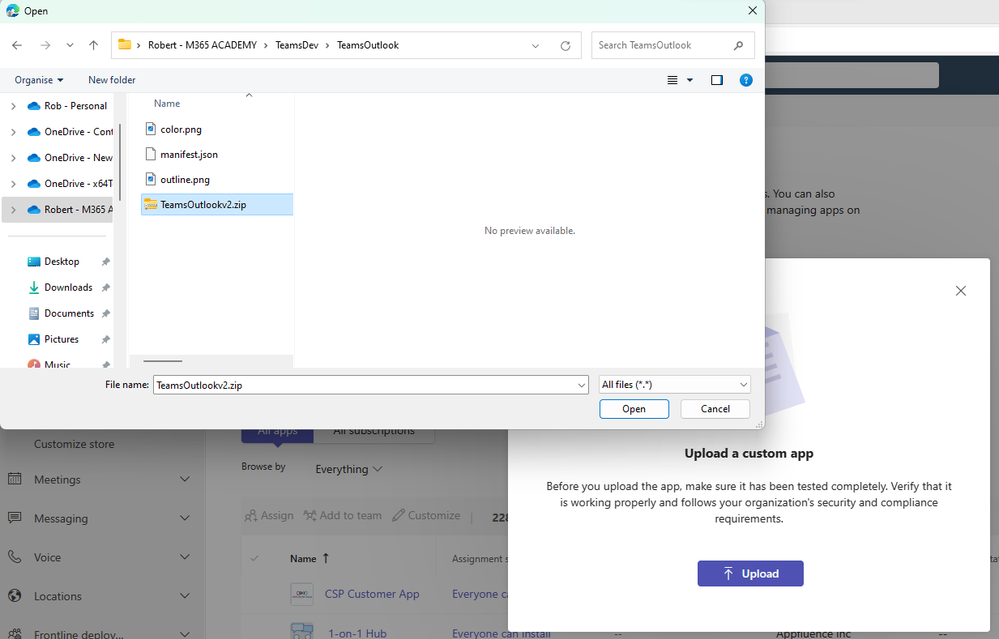
Task: Expand Voice in the Teams admin sidebar
Action: pos(185,557)
